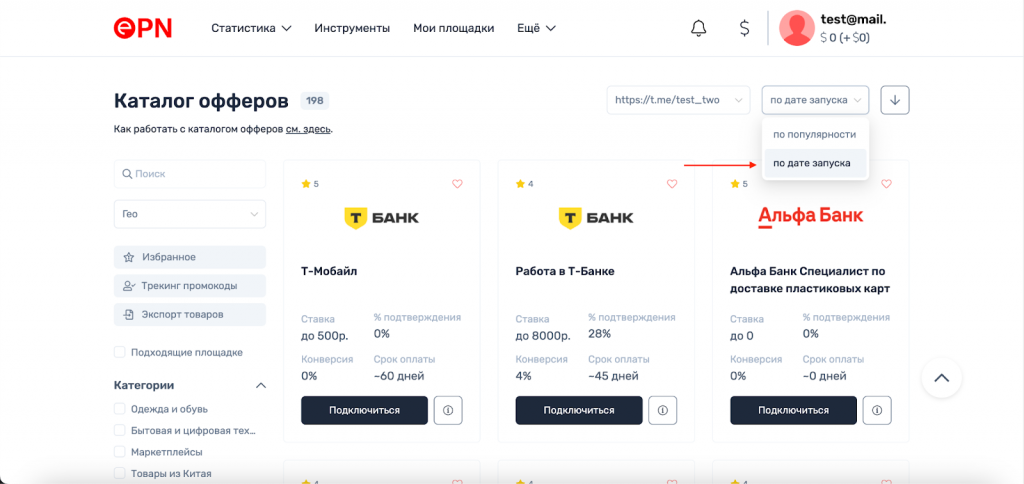Open the Статистика navigation menu
The width and height of the screenshot is (1024, 484).
(x=251, y=28)
